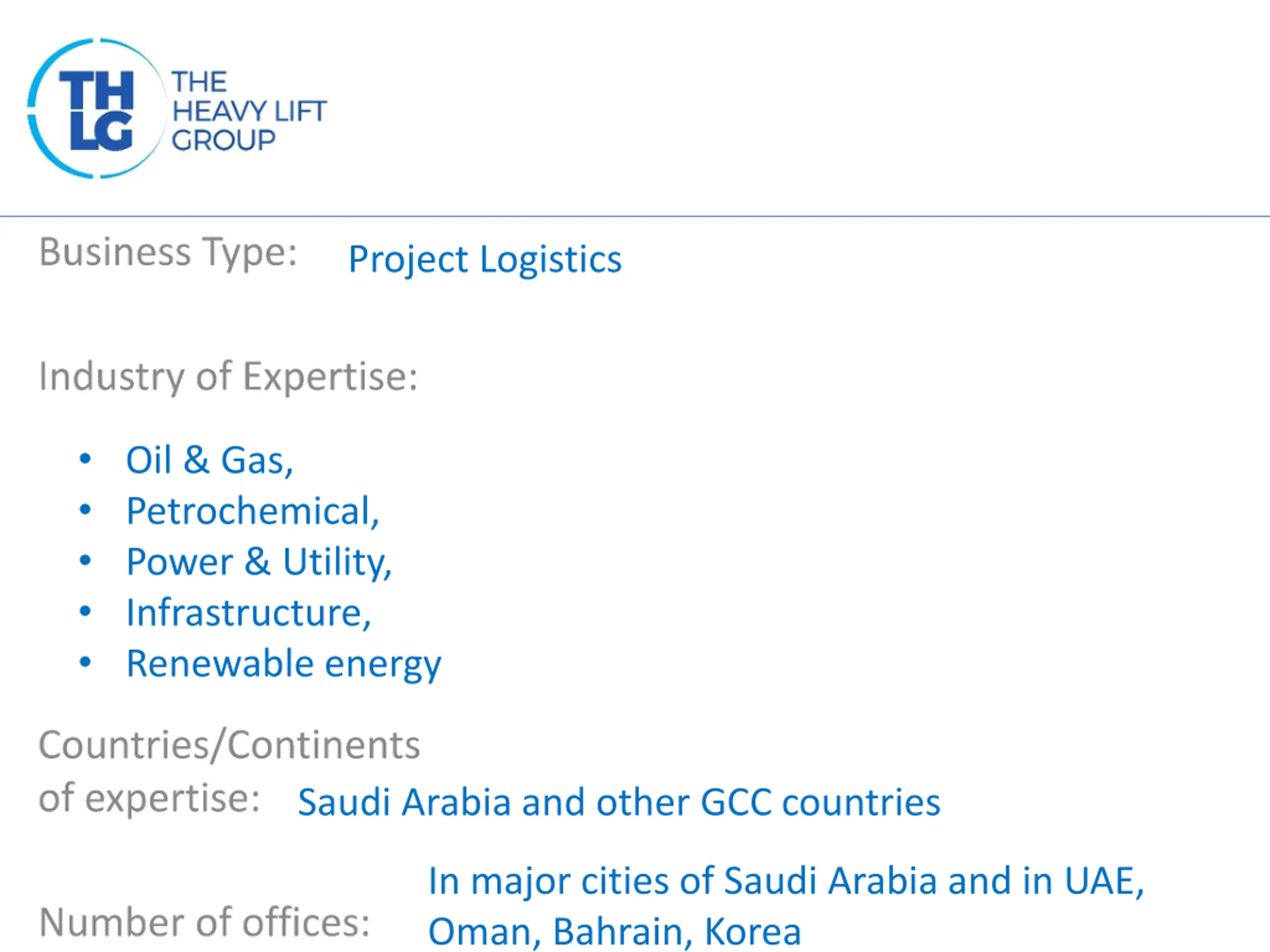The image size is (1270, 952).
Task: Click the horizontal divider line below logo
Action: point(635,216)
